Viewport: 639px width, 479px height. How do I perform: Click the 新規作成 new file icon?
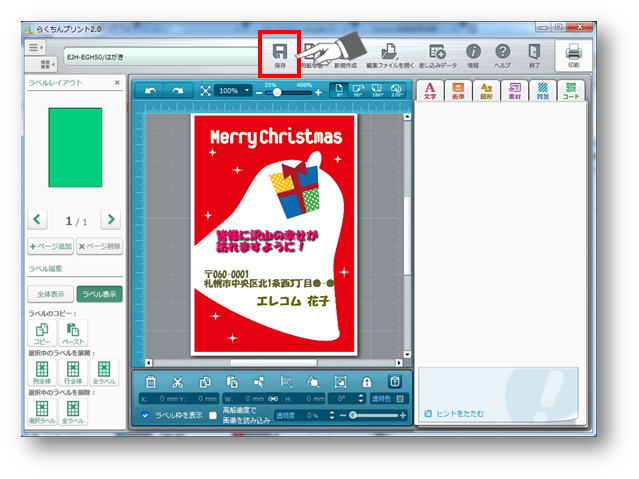click(x=346, y=55)
